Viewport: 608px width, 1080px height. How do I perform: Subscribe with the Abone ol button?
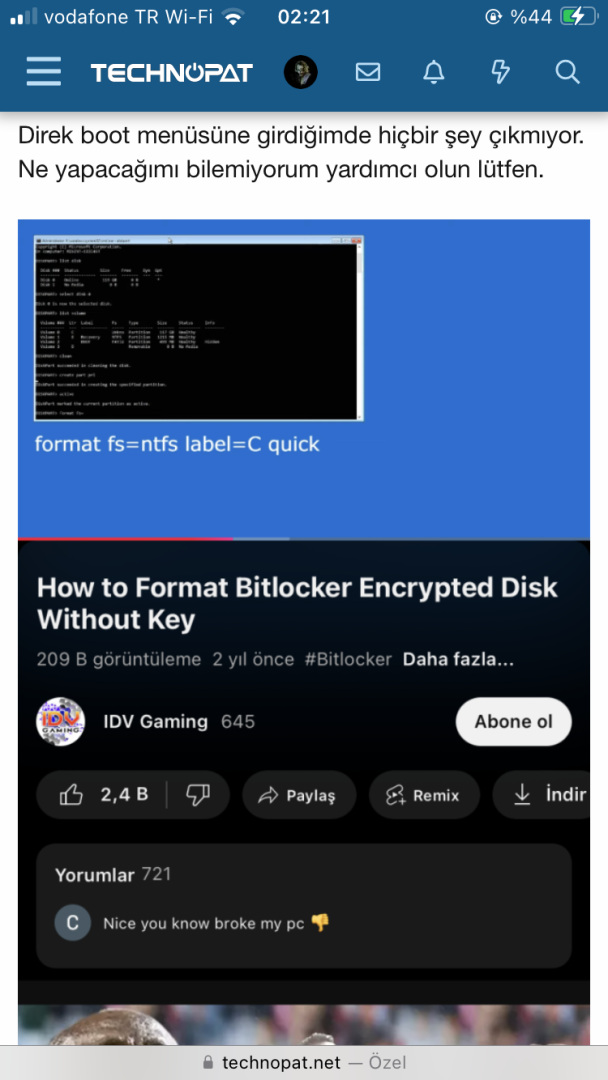514,721
